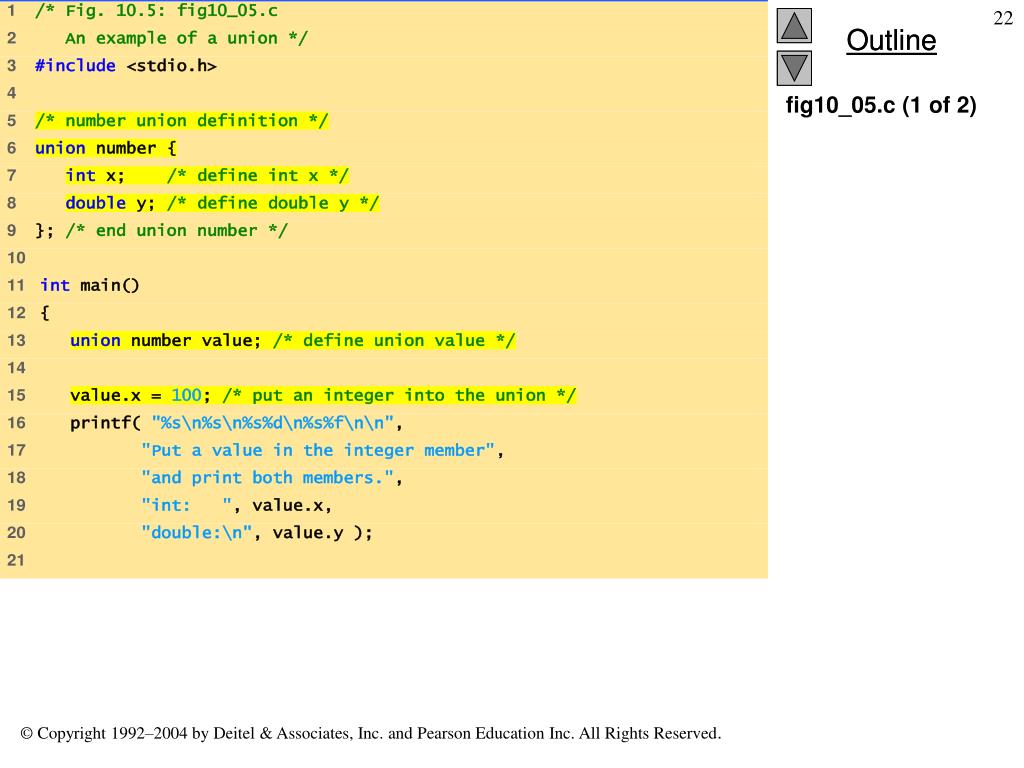Select the printf format string line
This screenshot has height=768, width=1024.
236,423
